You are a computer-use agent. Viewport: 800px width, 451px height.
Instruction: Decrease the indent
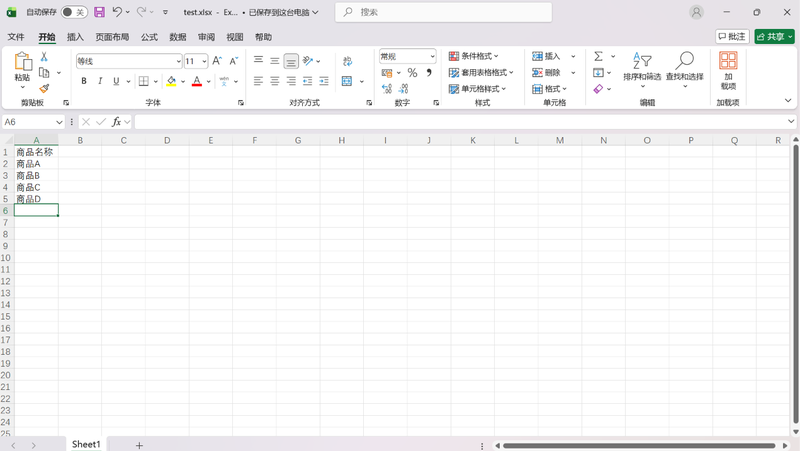pos(307,81)
